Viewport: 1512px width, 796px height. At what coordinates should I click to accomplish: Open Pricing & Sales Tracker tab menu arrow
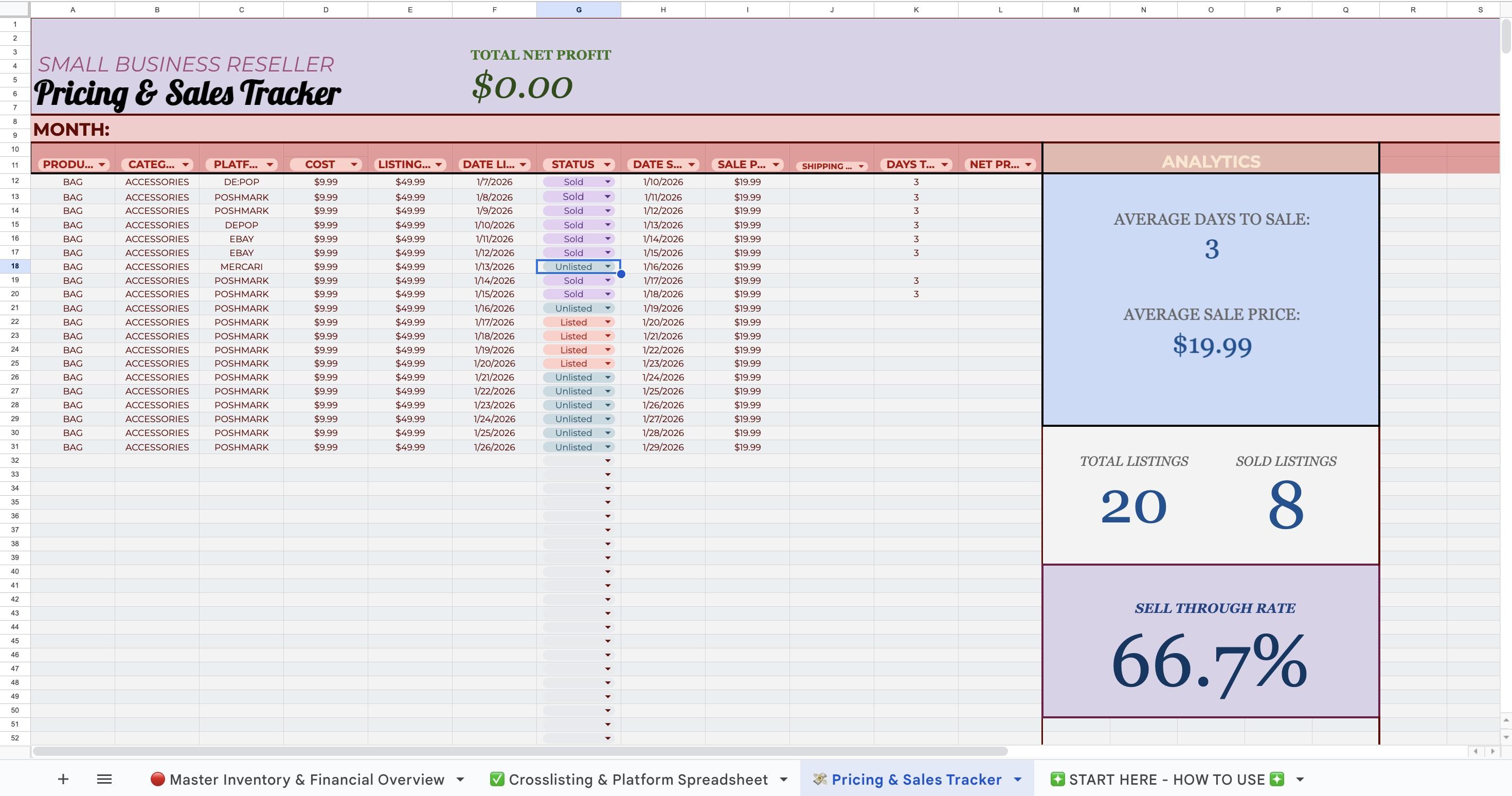pyautogui.click(x=1018, y=780)
